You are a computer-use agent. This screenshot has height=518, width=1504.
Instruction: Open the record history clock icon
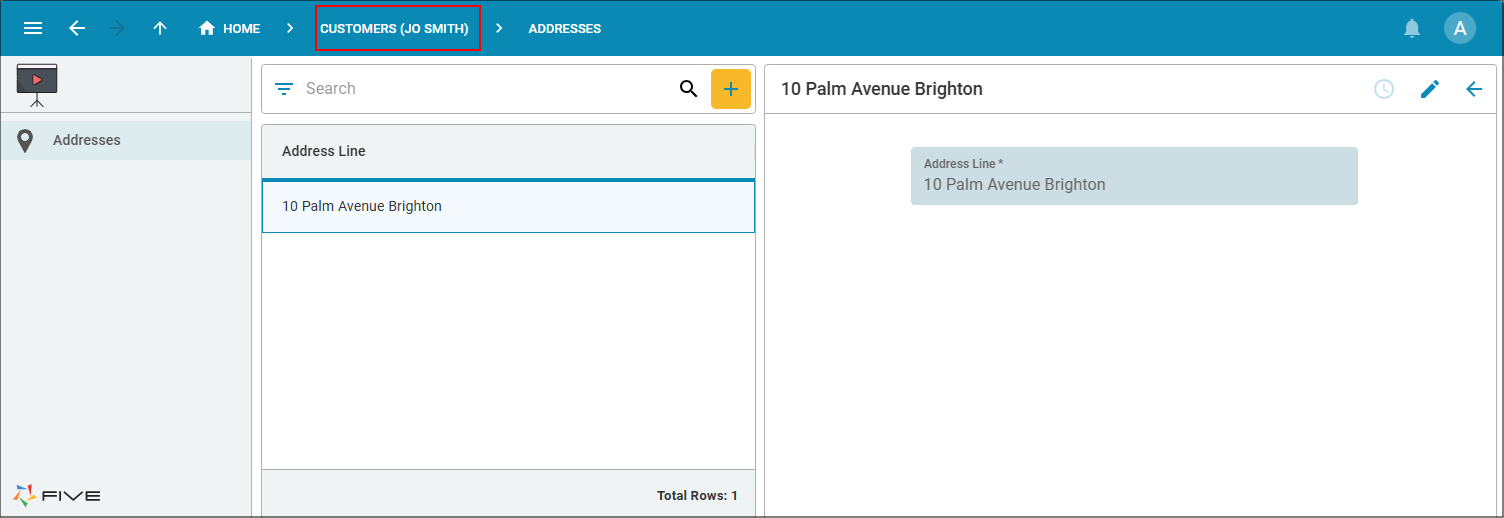pyautogui.click(x=1384, y=89)
